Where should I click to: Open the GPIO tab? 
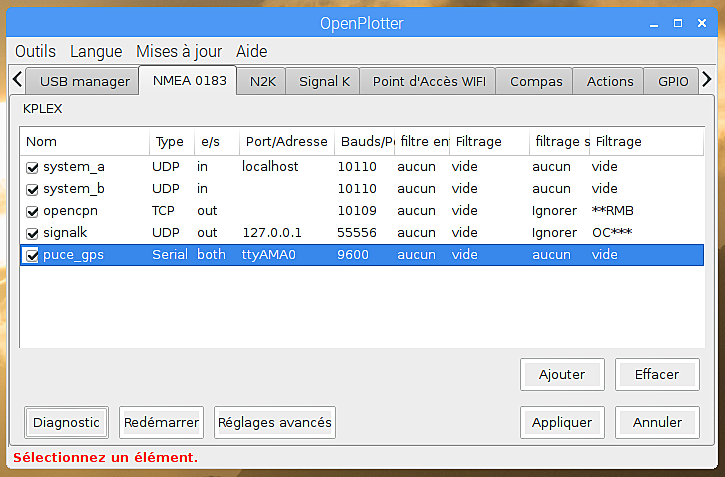pos(672,81)
